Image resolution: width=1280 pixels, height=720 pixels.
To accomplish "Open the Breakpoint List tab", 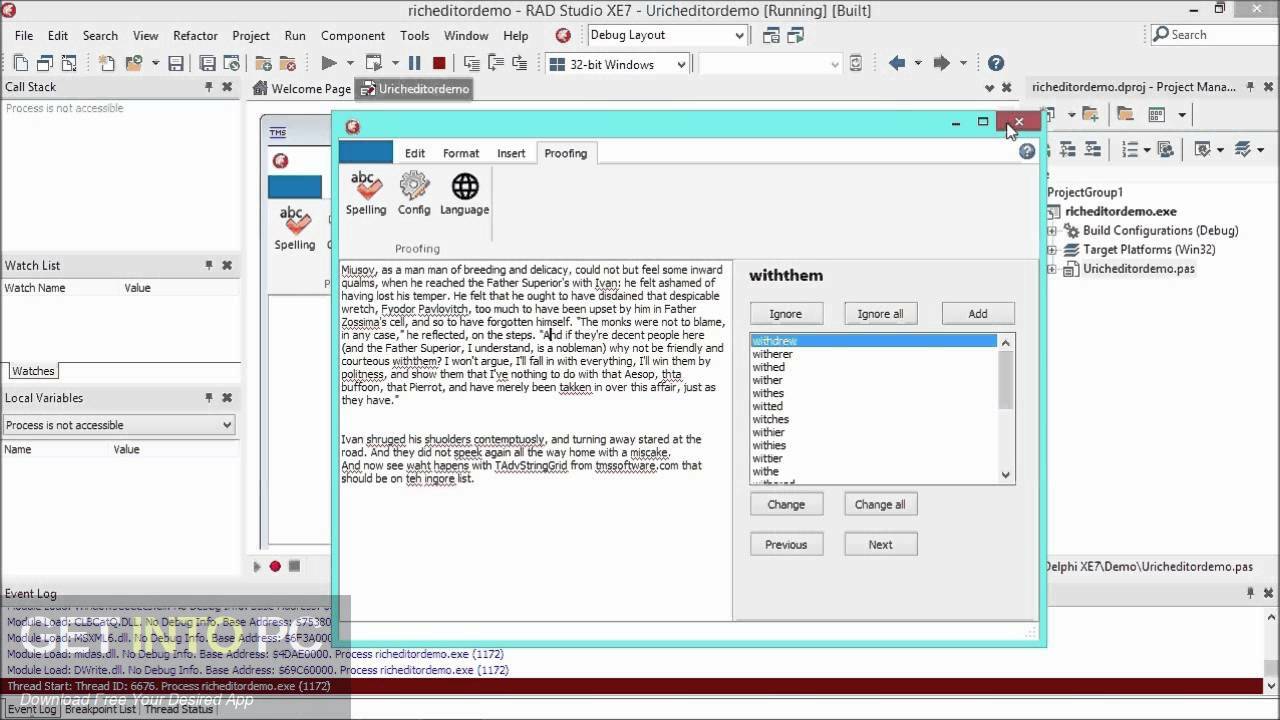I will point(98,709).
